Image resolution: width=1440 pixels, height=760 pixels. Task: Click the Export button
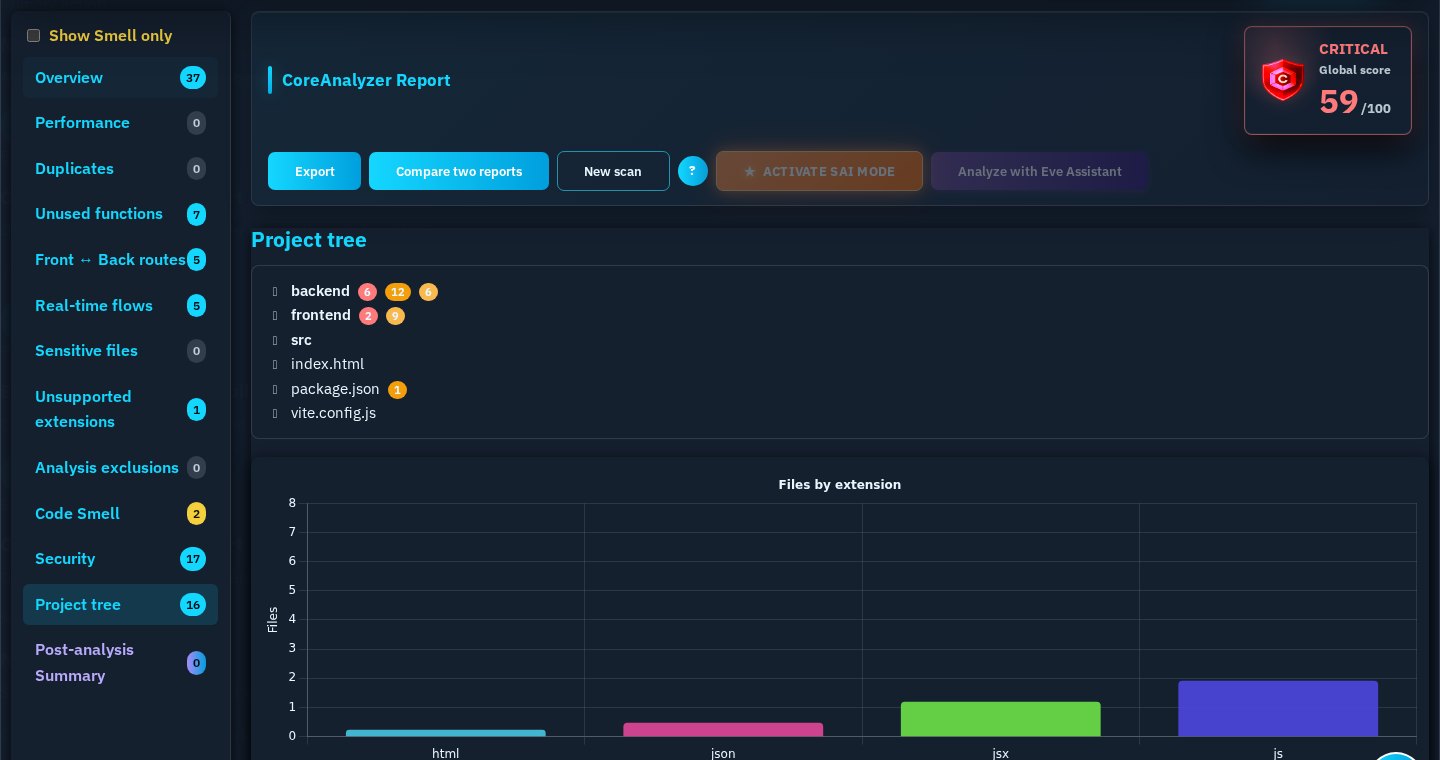click(x=315, y=171)
